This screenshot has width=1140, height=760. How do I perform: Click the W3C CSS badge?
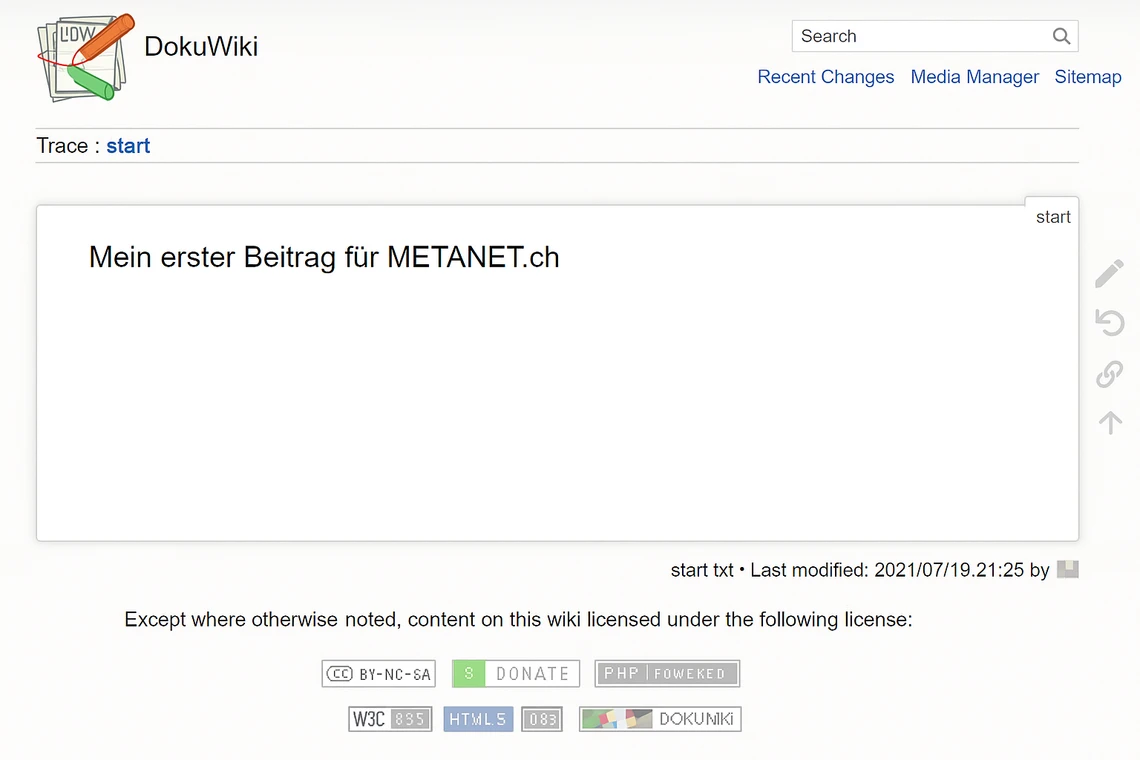(390, 718)
